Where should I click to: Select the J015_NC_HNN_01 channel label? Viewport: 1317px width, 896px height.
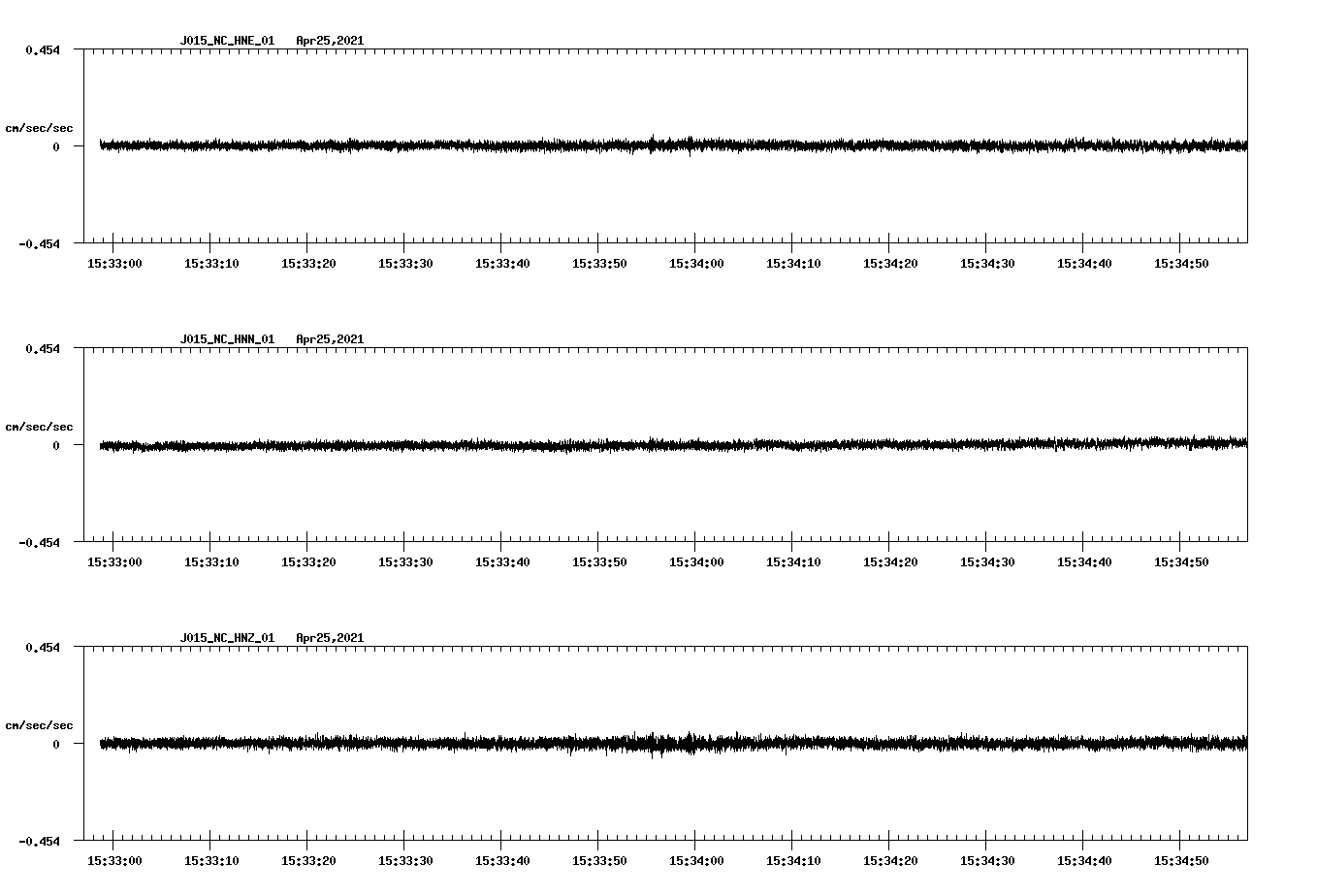pyautogui.click(x=227, y=339)
